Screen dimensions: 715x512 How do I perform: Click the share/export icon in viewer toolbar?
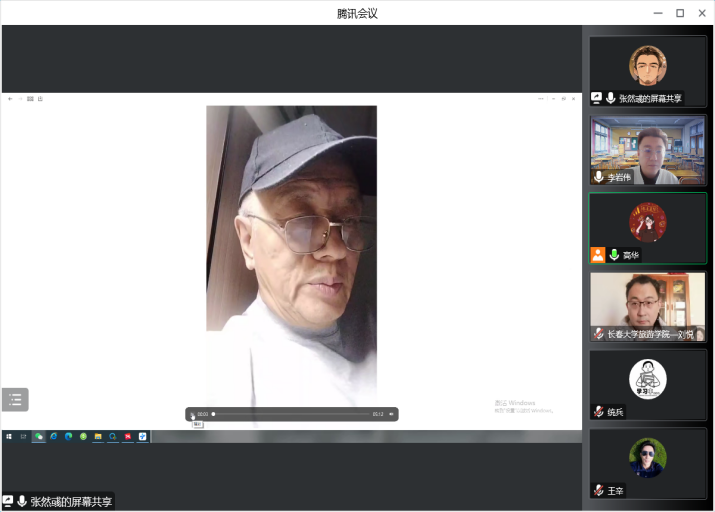pyautogui.click(x=40, y=98)
